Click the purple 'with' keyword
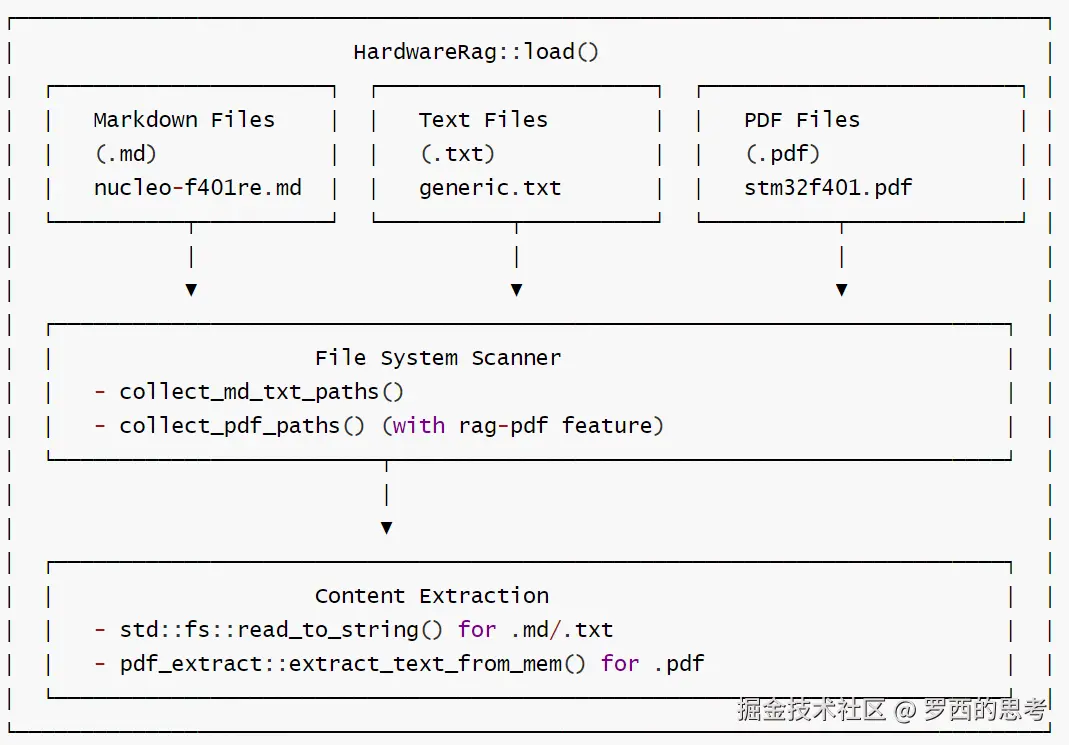1069x745 pixels. [x=419, y=426]
